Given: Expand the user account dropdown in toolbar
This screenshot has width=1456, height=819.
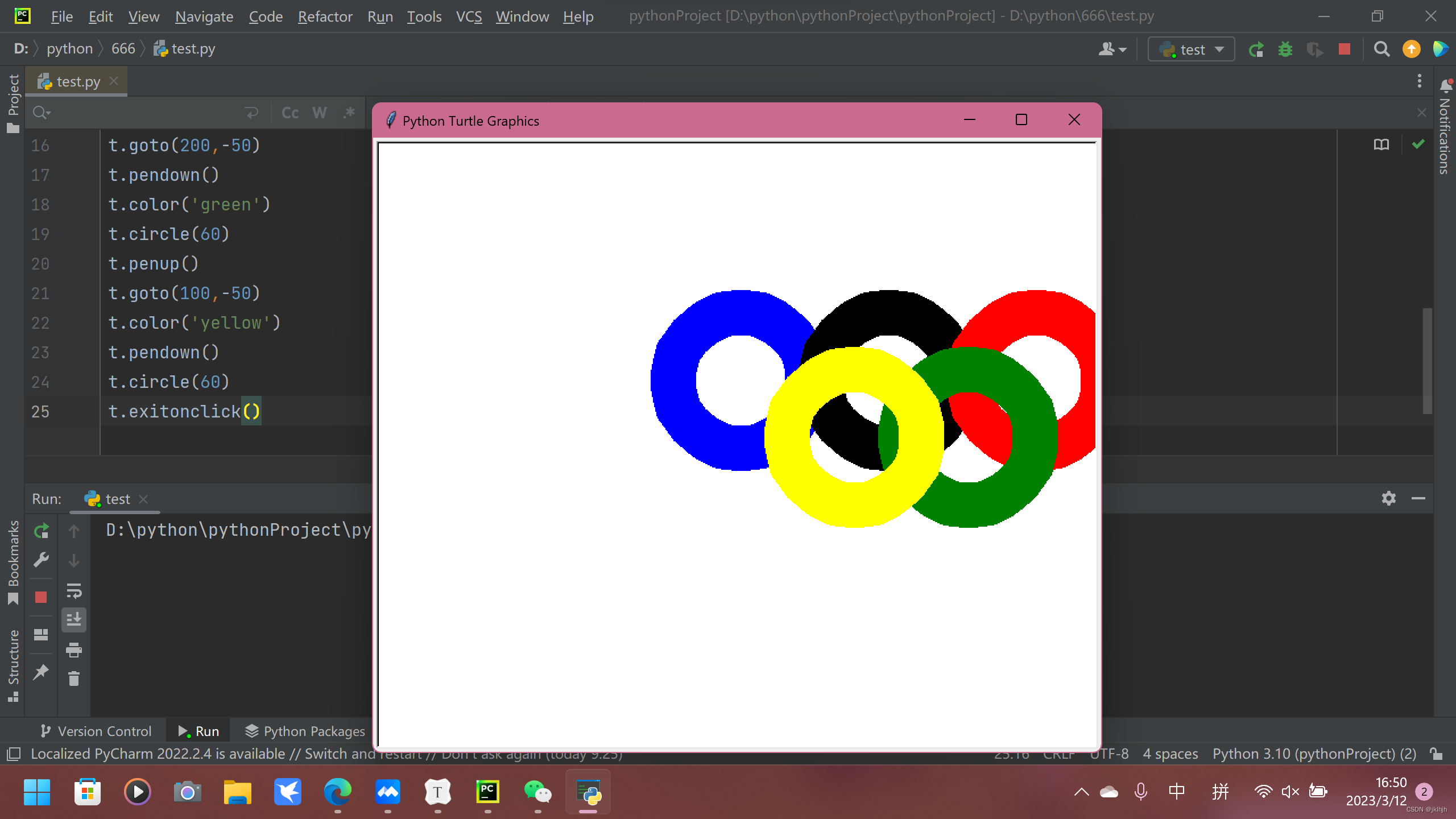Looking at the screenshot, I should [x=1112, y=49].
